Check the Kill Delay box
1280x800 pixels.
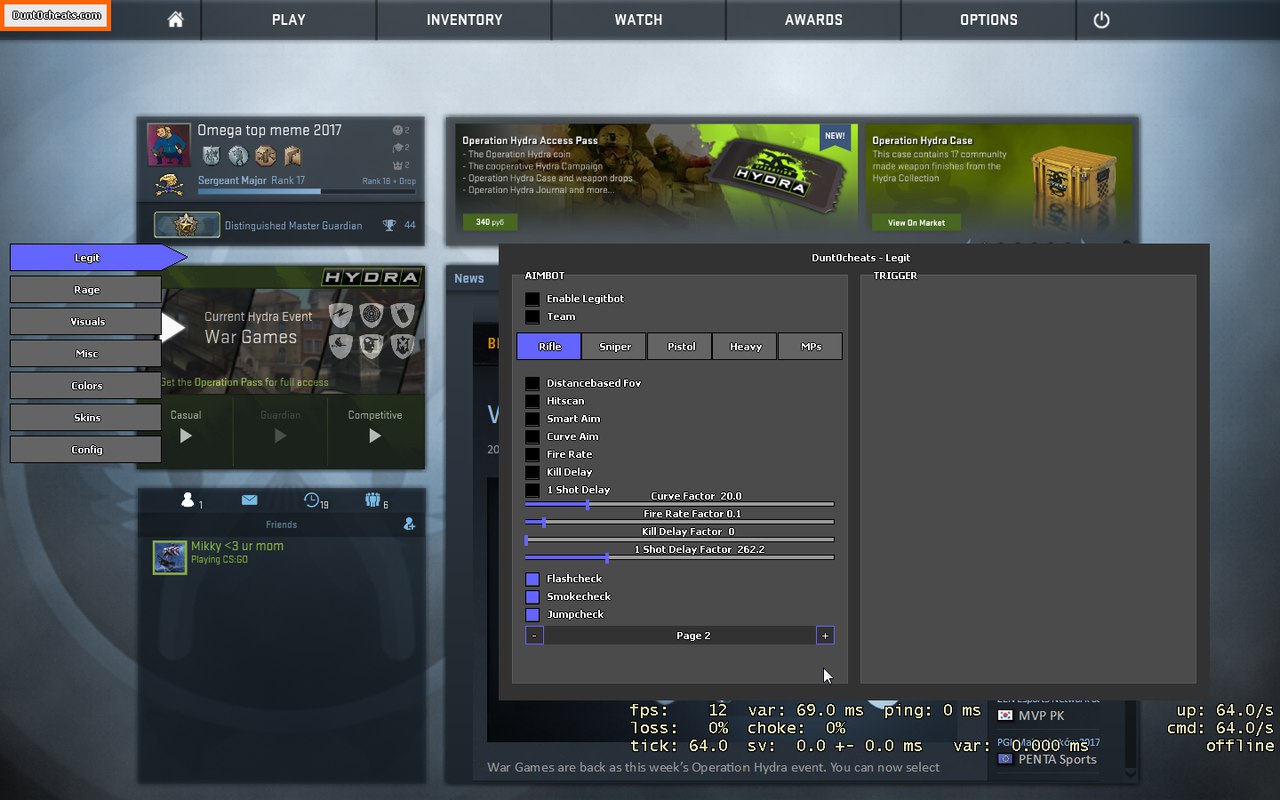point(532,472)
